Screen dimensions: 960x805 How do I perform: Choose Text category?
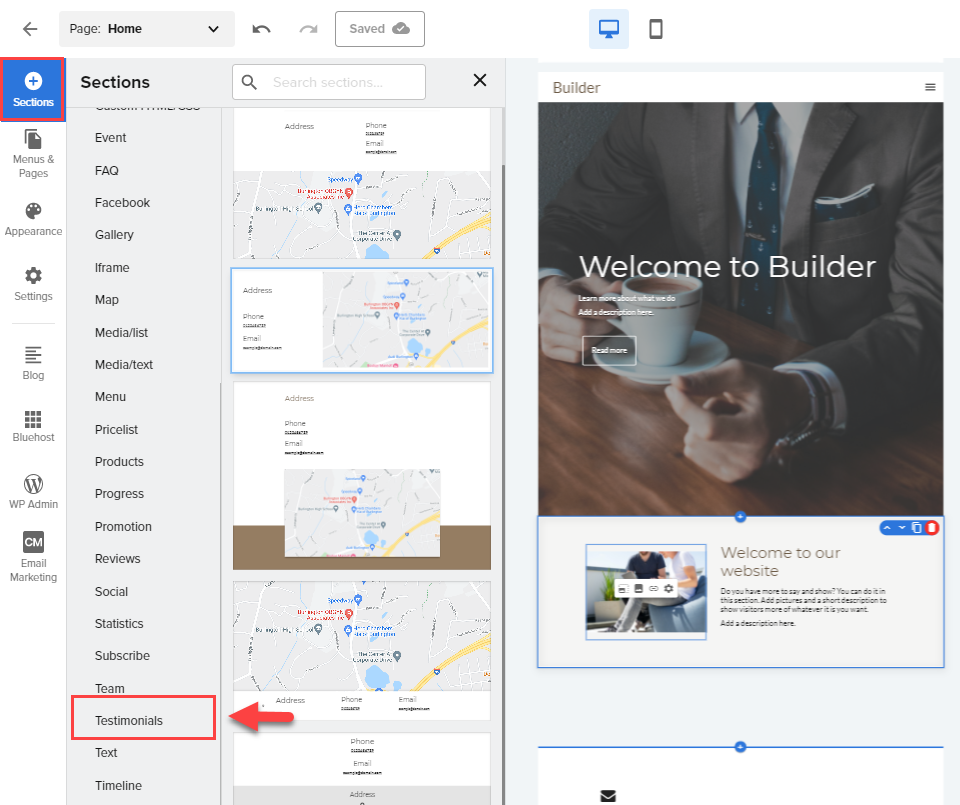105,753
